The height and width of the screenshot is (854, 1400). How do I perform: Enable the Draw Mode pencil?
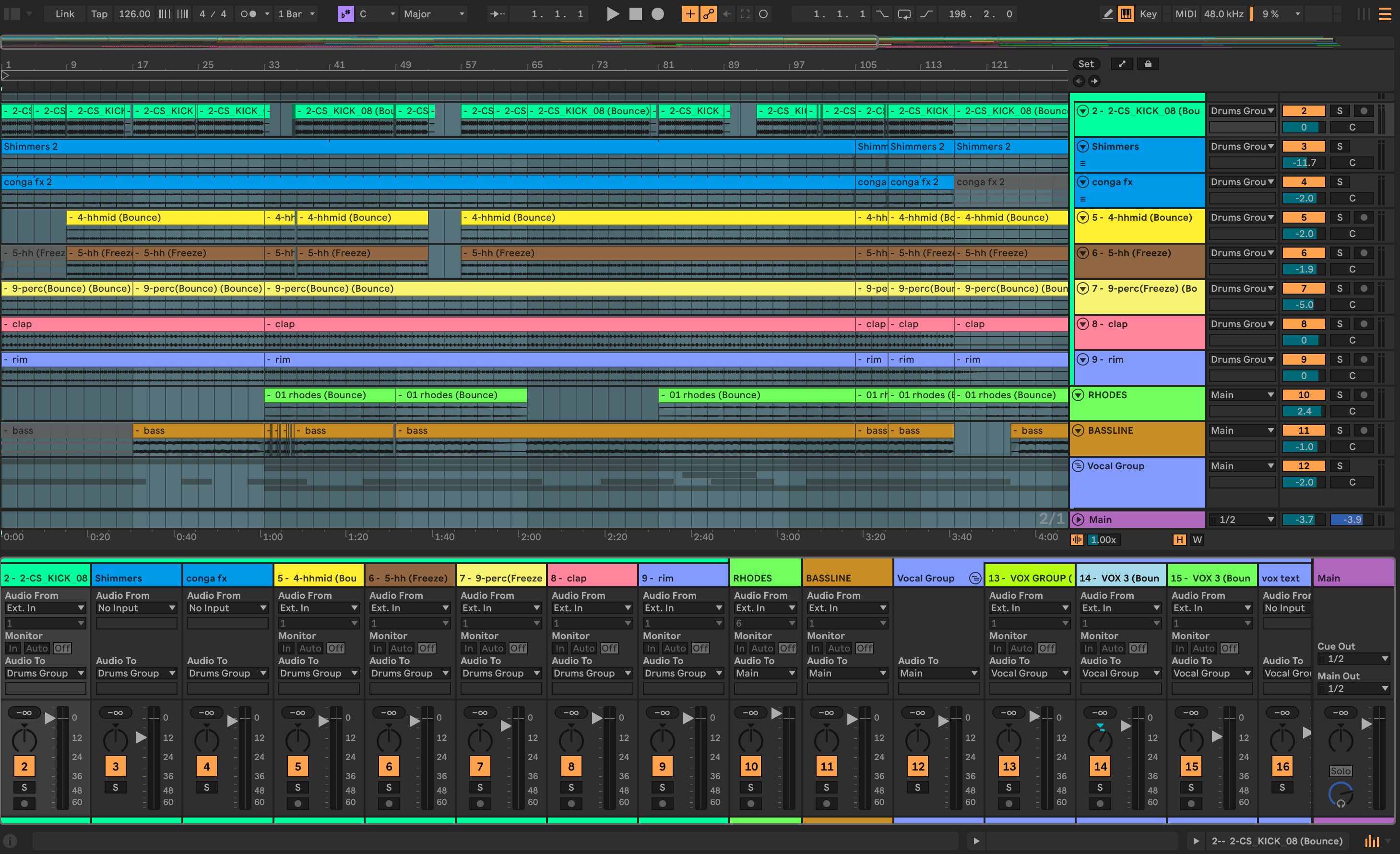point(1107,14)
